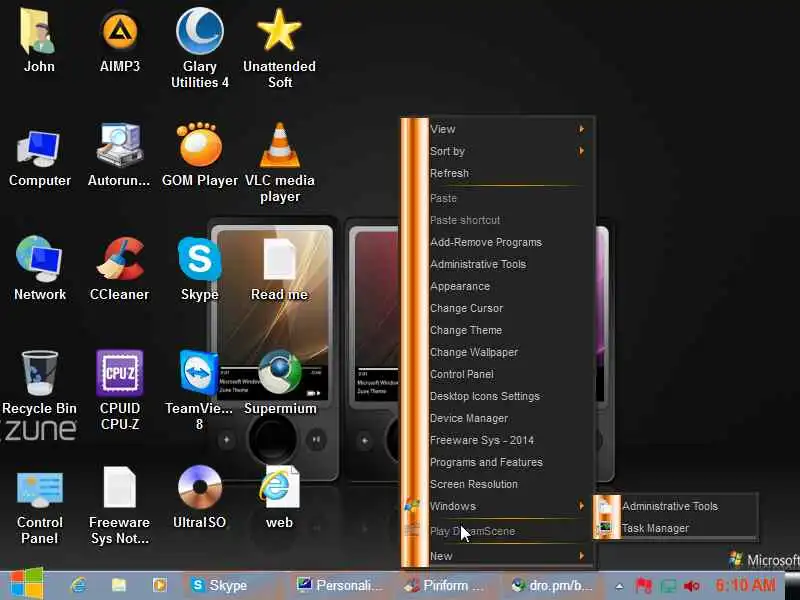This screenshot has width=800, height=600.
Task: Click the network tray icon
Action: (x=668, y=586)
